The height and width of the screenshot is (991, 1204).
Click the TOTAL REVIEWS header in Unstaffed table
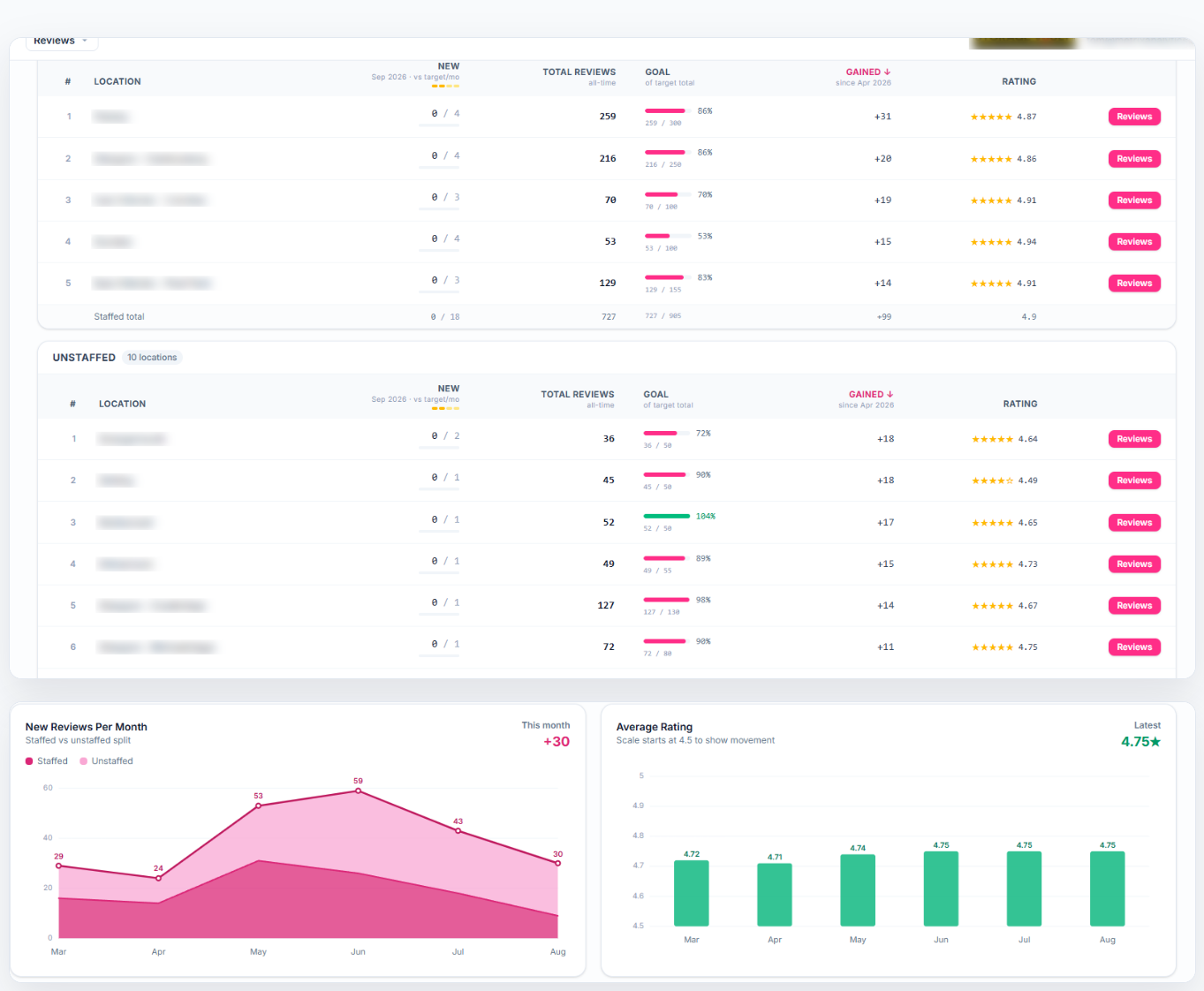click(578, 395)
